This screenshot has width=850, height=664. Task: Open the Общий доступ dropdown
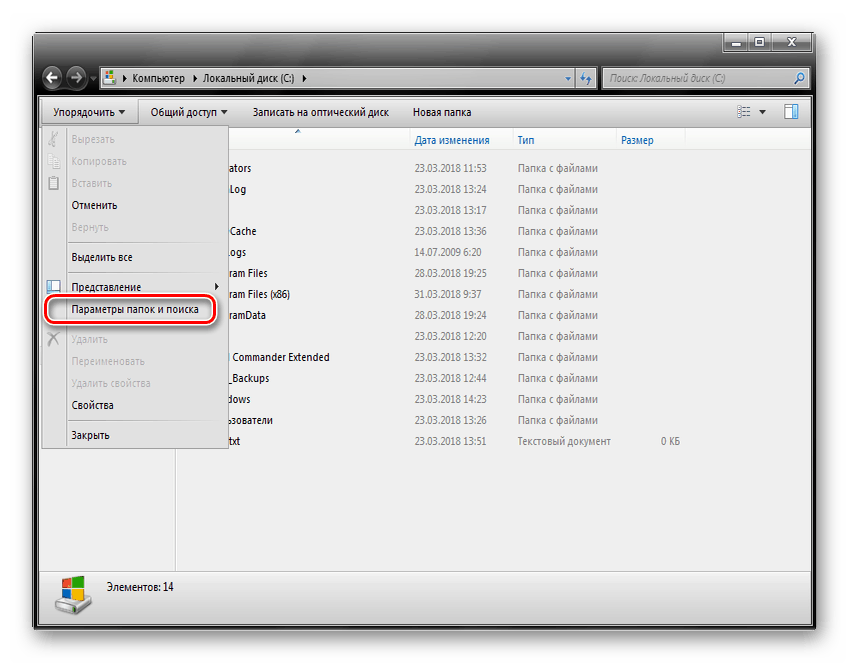point(189,112)
